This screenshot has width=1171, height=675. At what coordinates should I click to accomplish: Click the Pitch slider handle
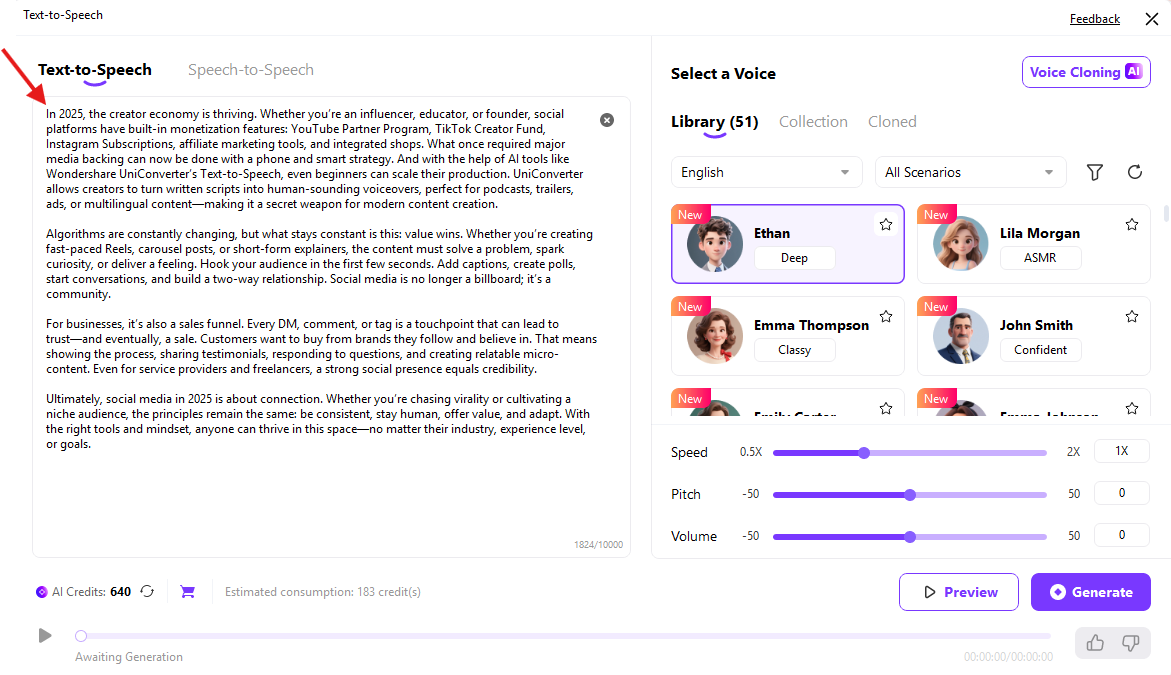pyautogui.click(x=910, y=494)
